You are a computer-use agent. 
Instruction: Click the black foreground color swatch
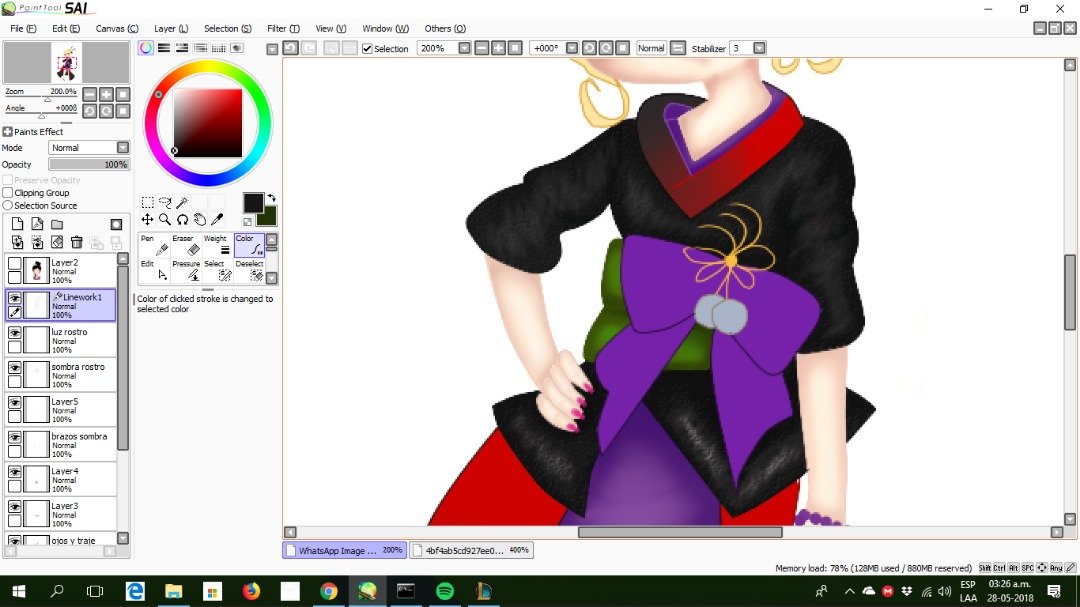coord(253,203)
